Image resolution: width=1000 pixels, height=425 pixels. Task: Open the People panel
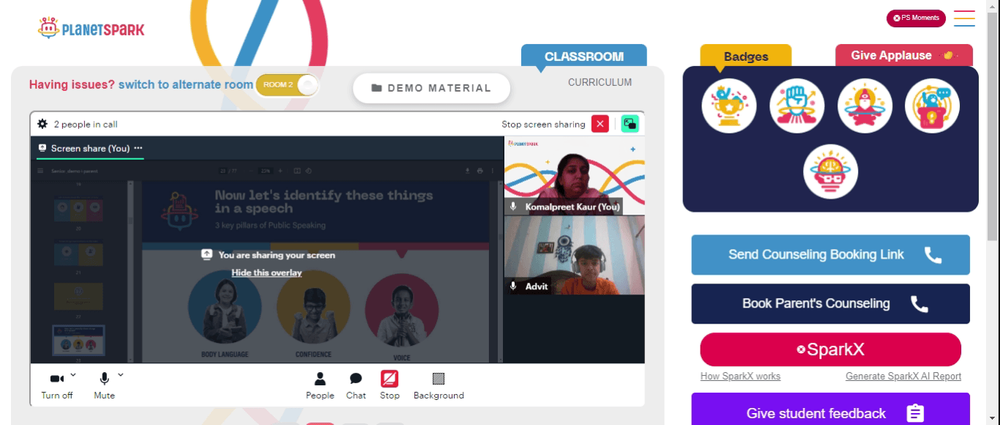(x=320, y=385)
